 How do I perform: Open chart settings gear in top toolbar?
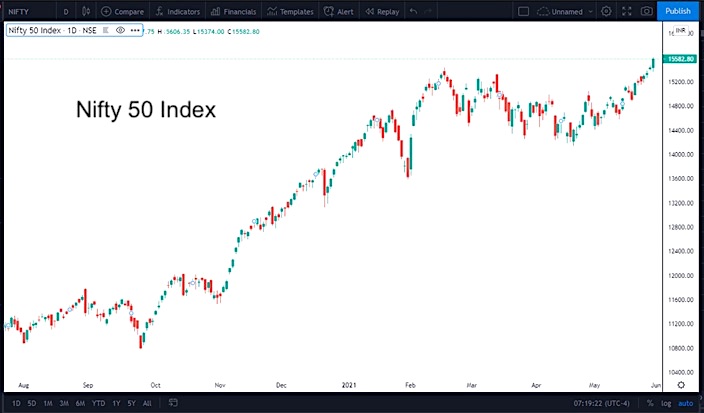(606, 12)
